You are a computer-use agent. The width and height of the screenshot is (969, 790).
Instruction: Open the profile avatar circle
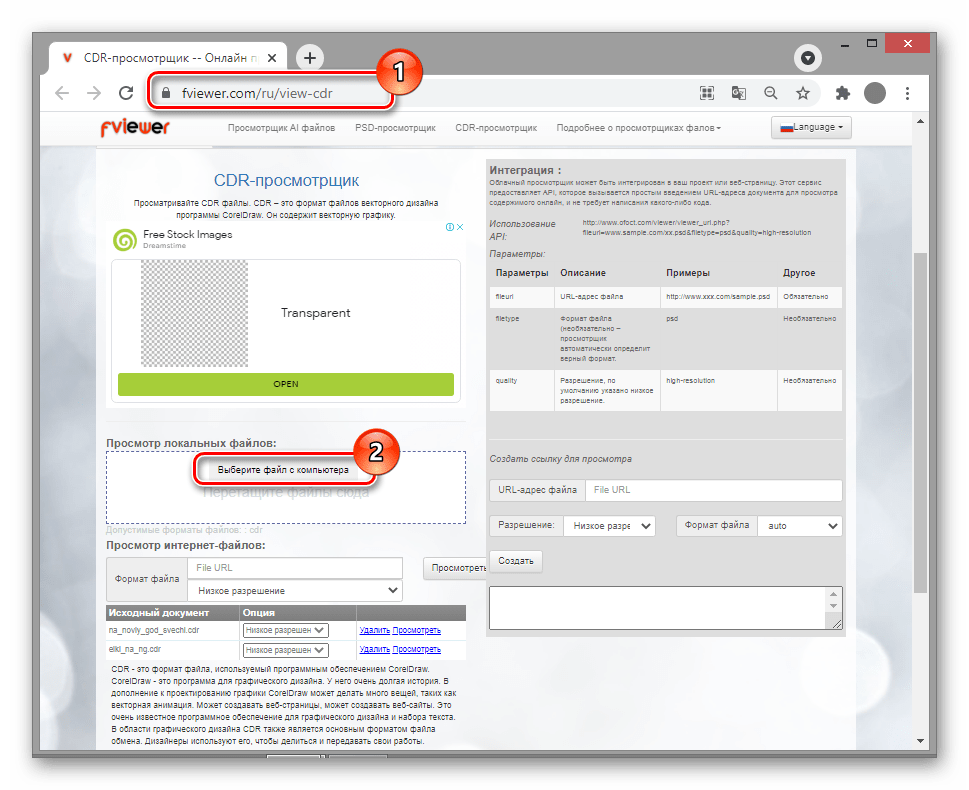tap(874, 93)
